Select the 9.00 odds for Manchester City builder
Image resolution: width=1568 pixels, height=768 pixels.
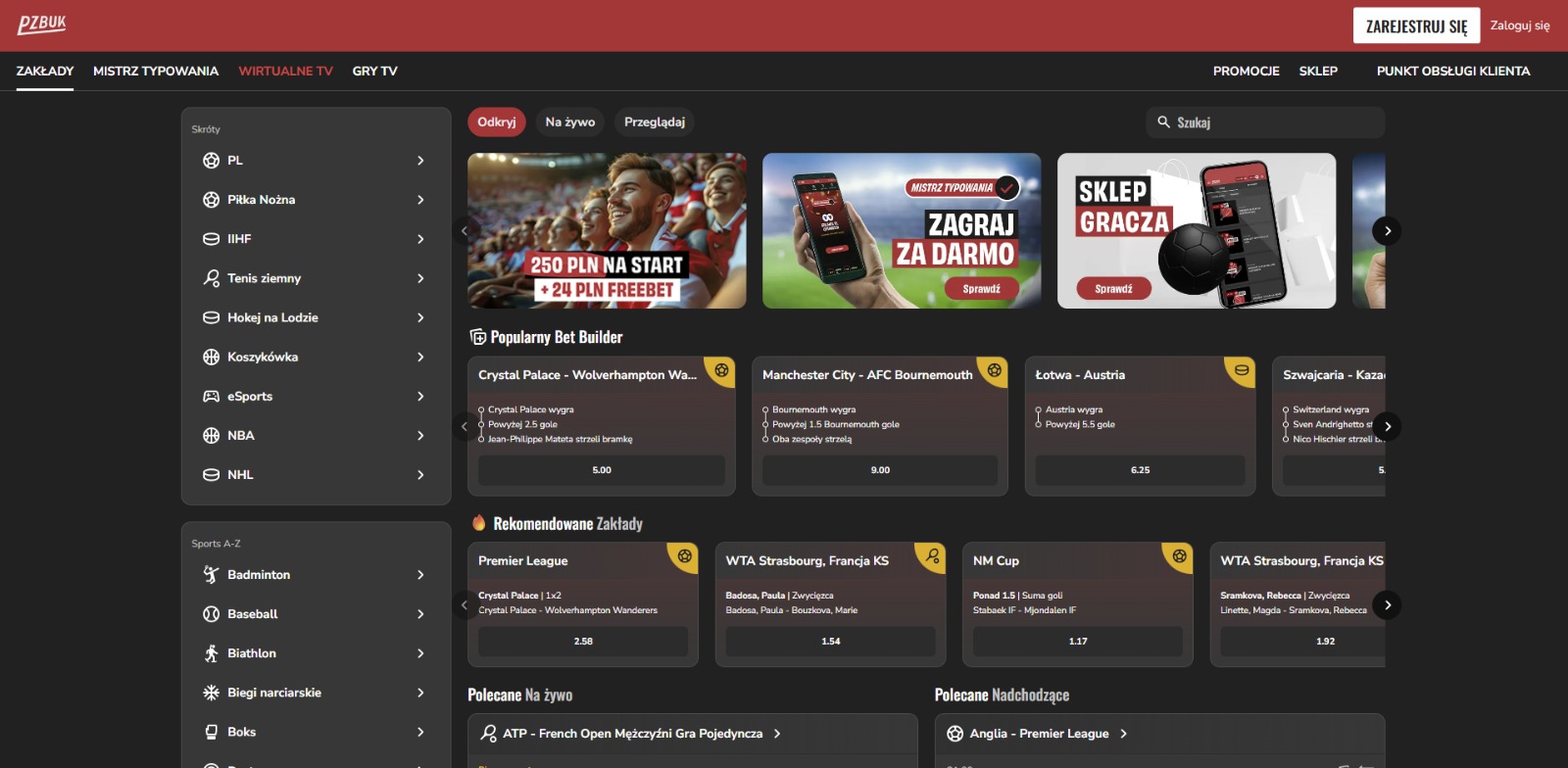880,470
